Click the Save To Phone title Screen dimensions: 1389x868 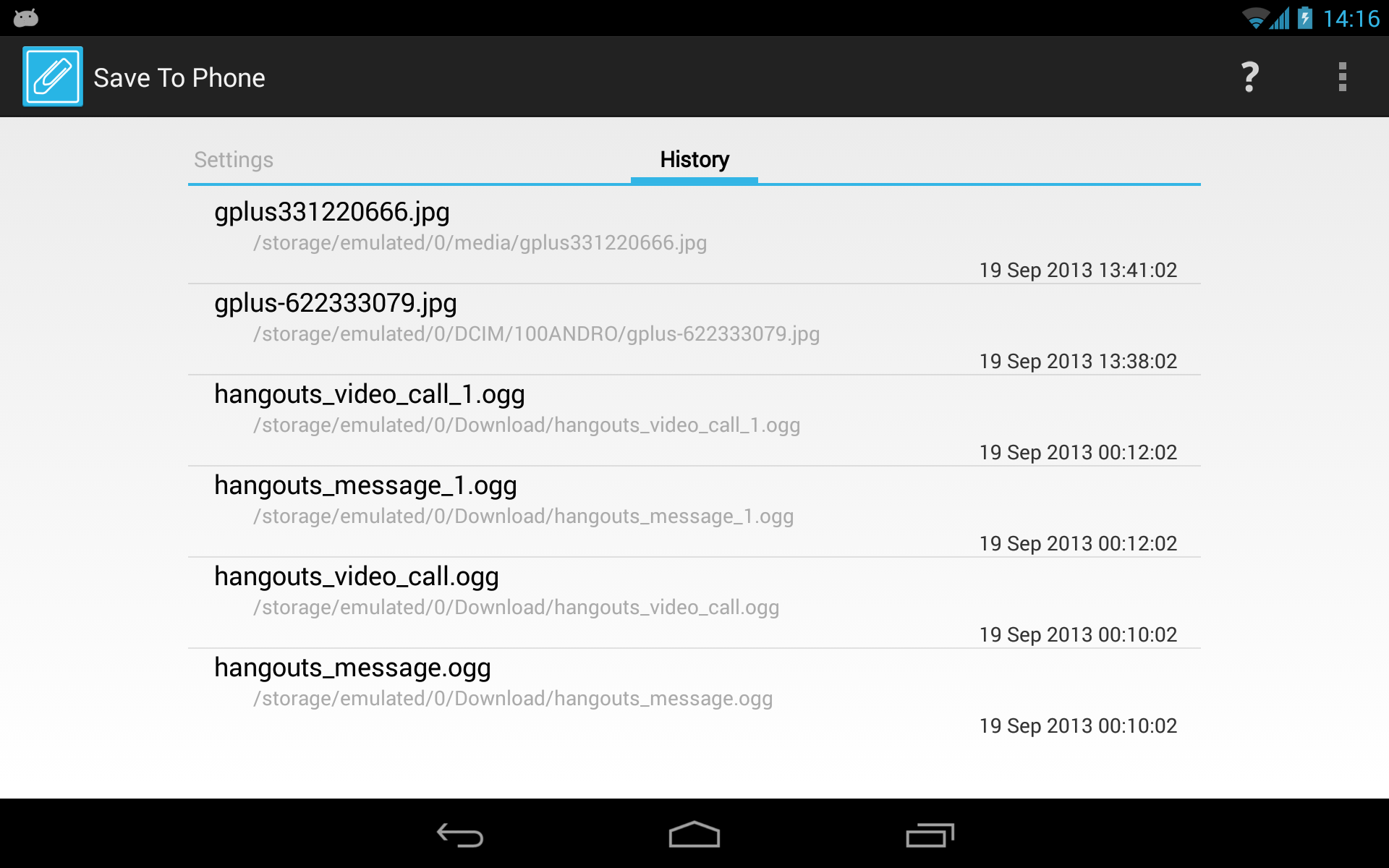click(179, 78)
